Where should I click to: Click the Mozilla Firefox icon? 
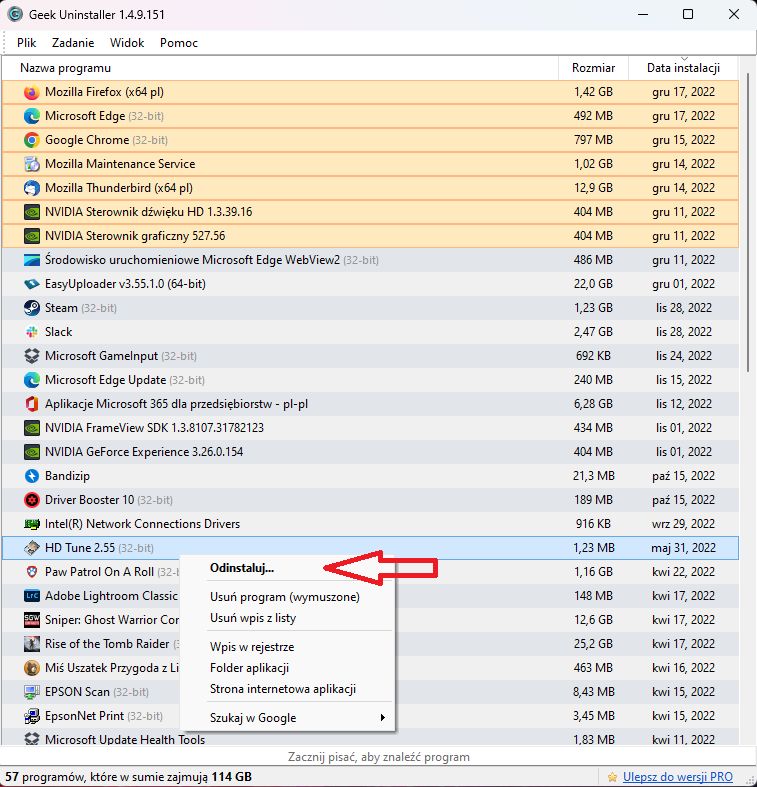pyautogui.click(x=32, y=92)
